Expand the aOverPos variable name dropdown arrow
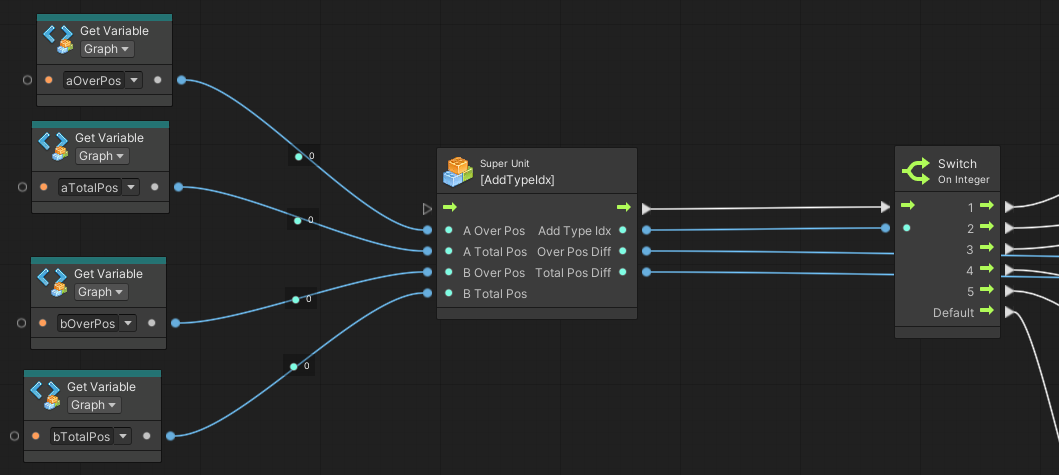The image size is (1059, 475). click(134, 80)
